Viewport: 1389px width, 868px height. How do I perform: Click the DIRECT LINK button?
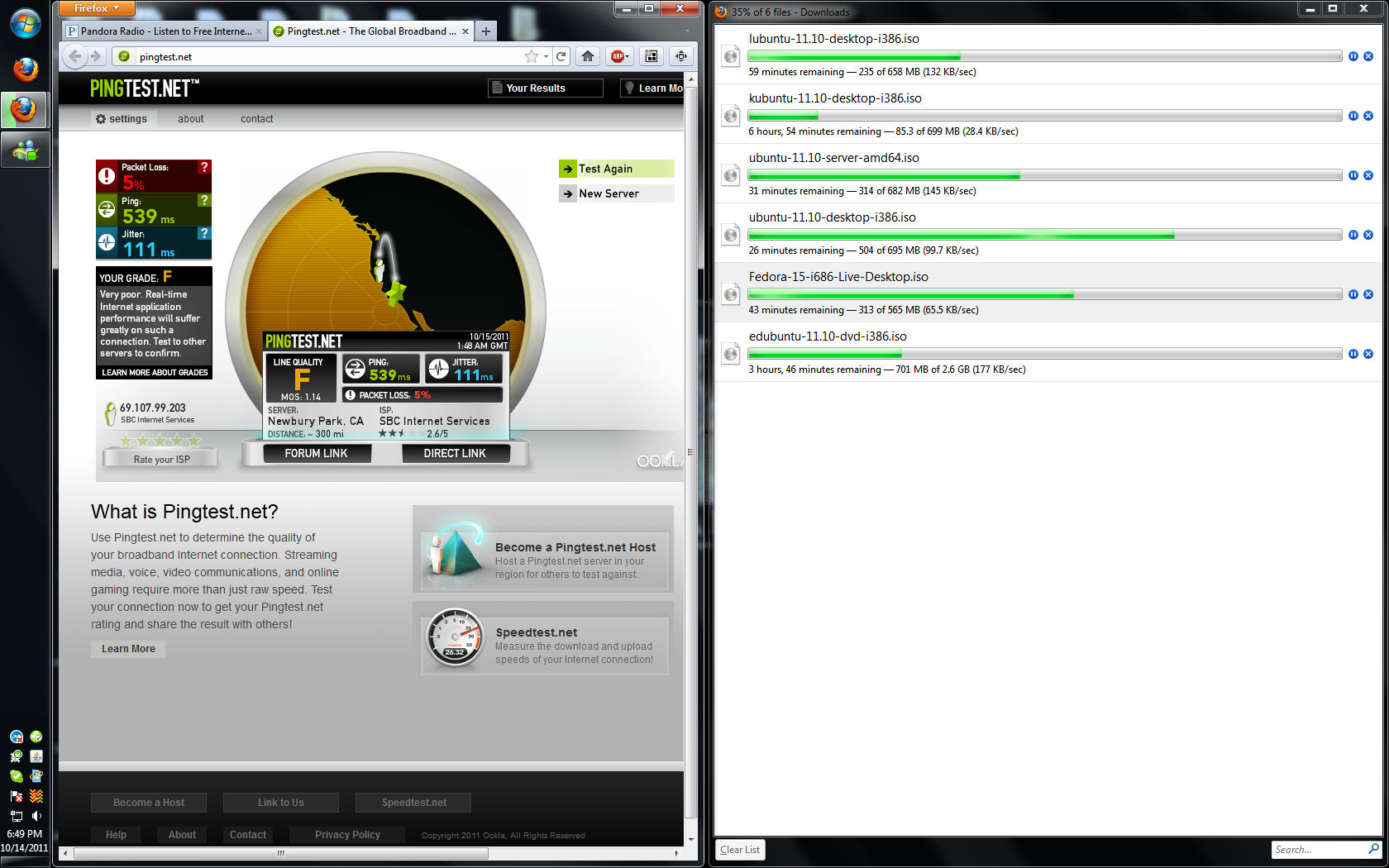coord(455,453)
